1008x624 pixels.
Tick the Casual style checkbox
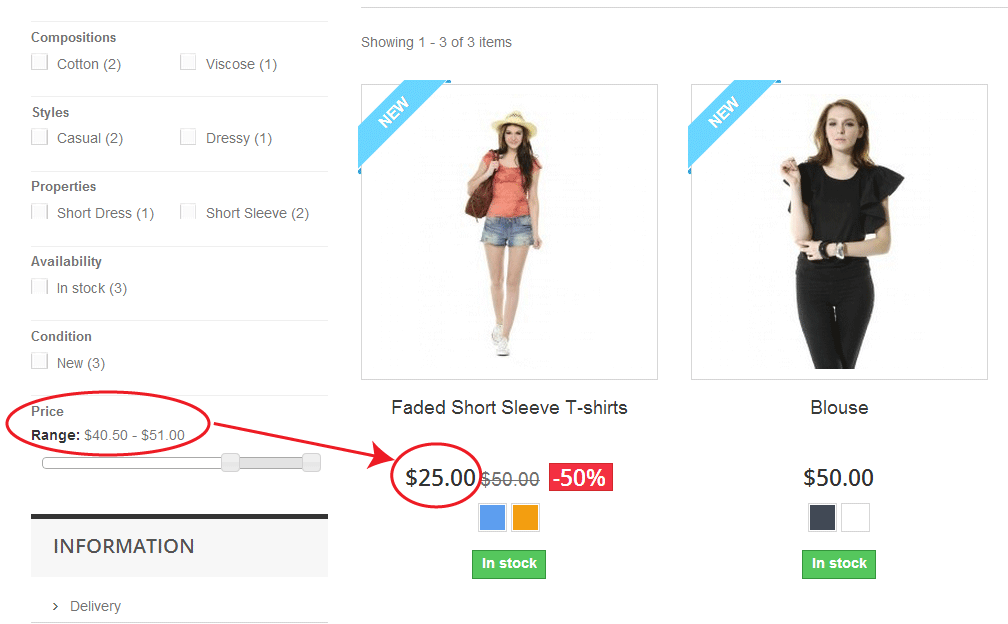pyautogui.click(x=40, y=137)
